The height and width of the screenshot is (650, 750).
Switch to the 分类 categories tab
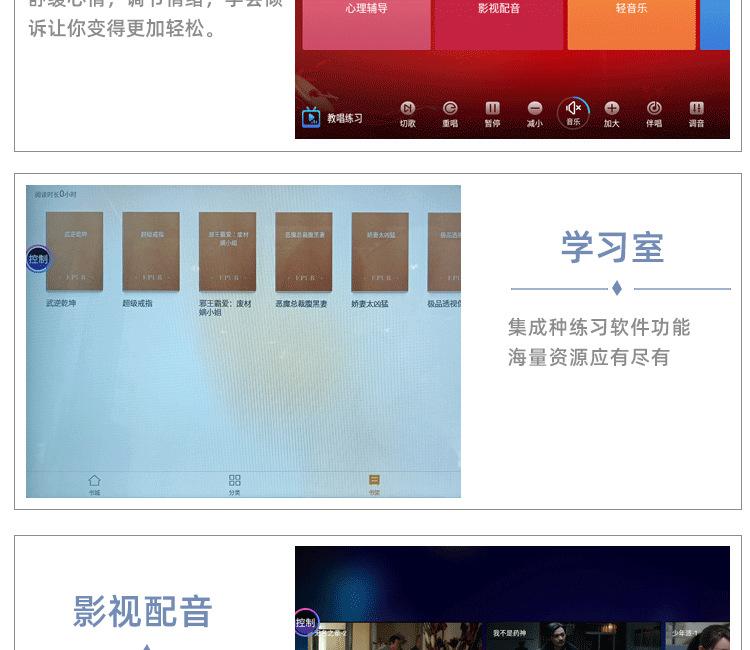[x=234, y=484]
